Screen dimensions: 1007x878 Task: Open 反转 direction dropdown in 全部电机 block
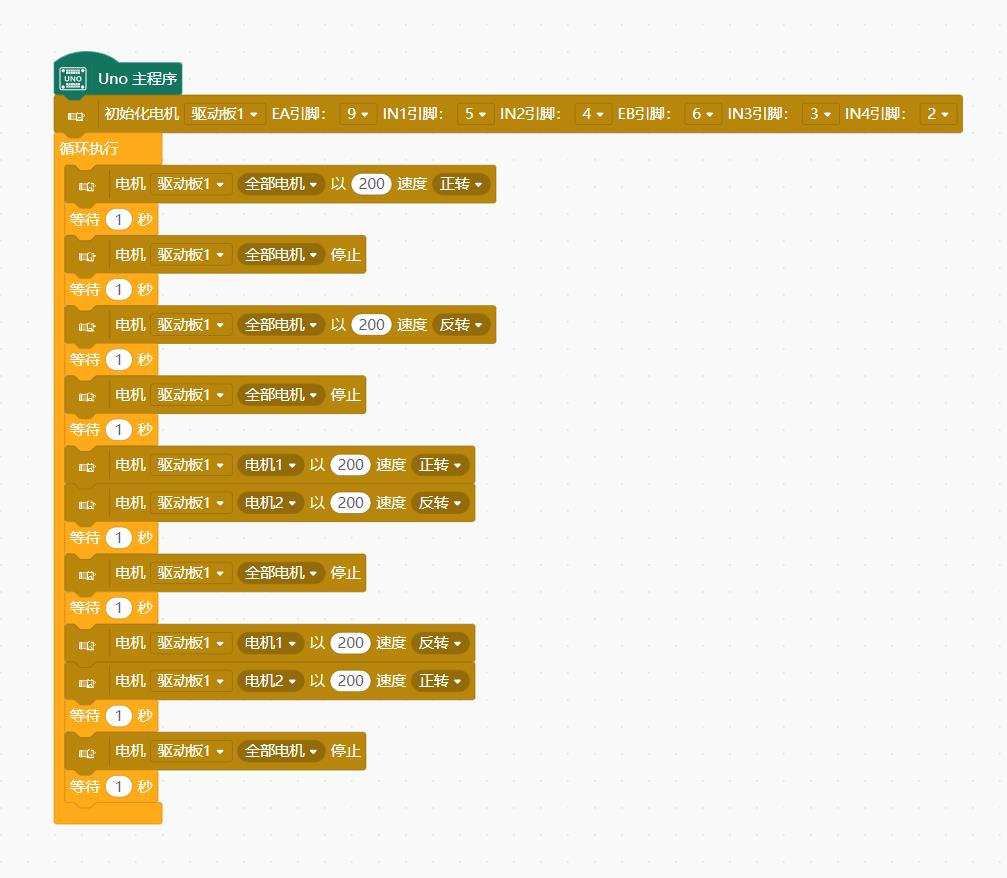click(x=461, y=324)
